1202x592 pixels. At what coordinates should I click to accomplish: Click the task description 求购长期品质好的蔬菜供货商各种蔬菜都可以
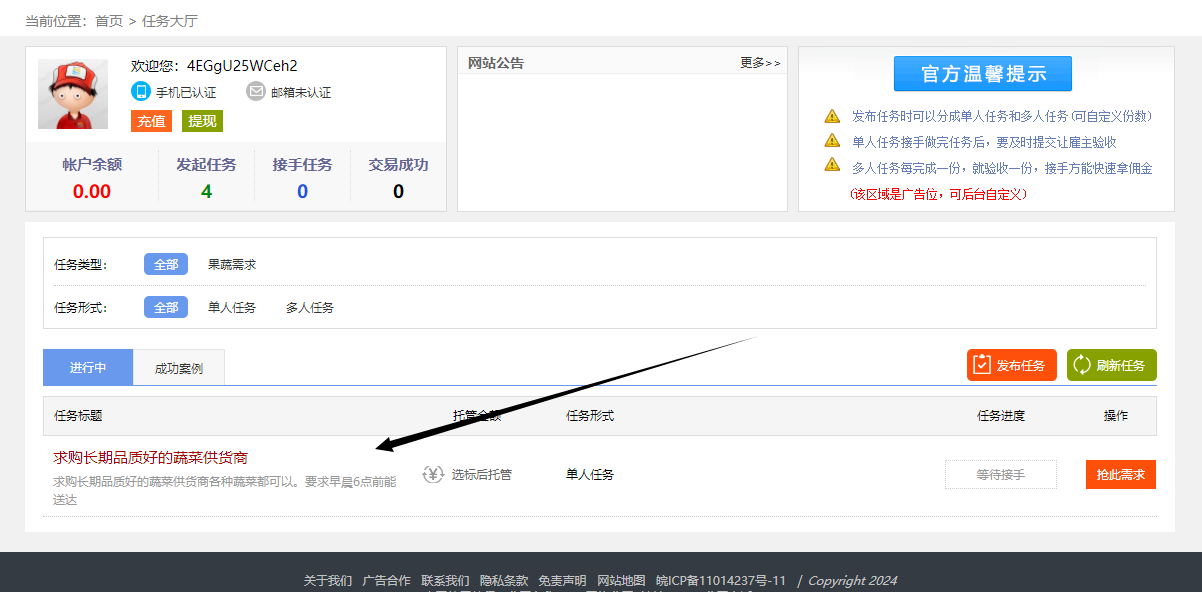pyautogui.click(x=225, y=490)
